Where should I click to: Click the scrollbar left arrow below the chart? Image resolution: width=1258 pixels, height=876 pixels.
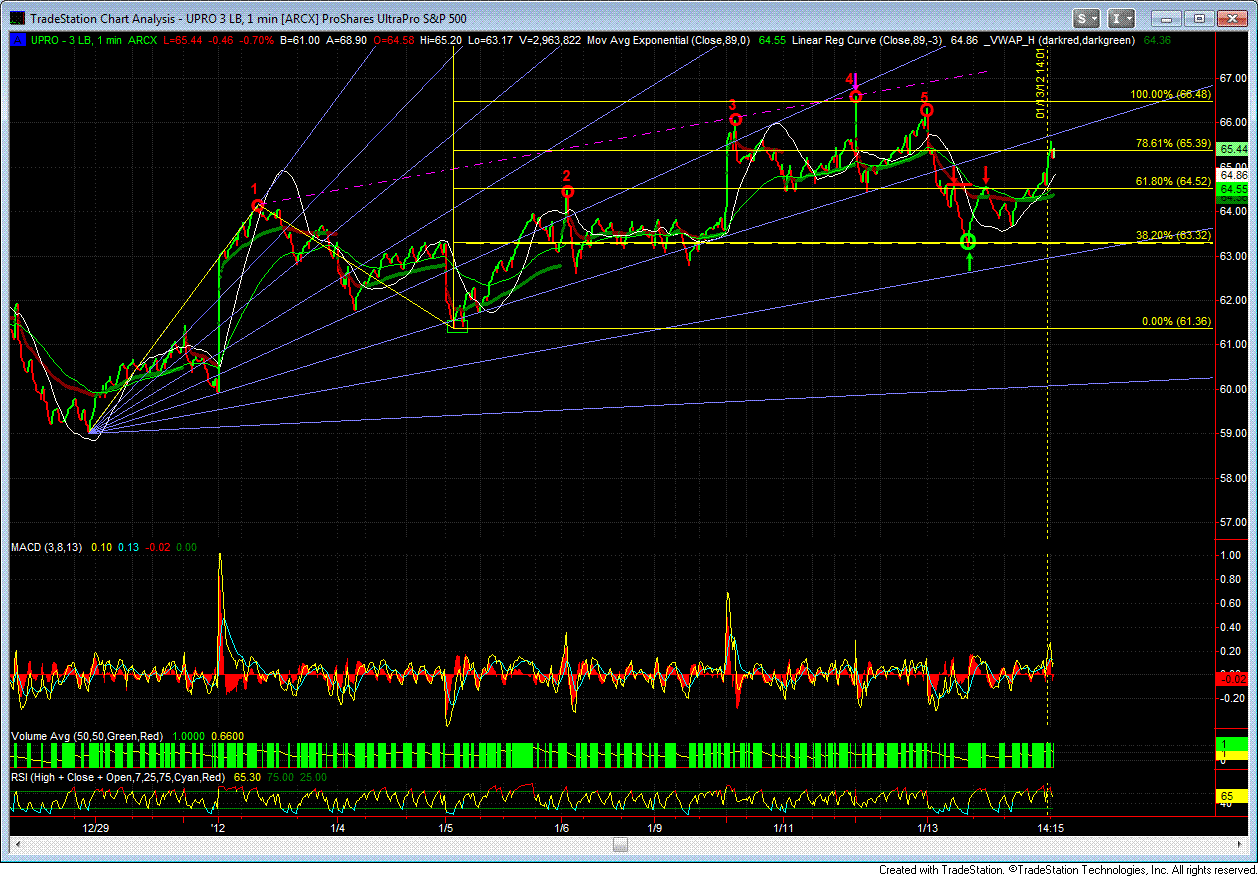pyautogui.click(x=18, y=845)
